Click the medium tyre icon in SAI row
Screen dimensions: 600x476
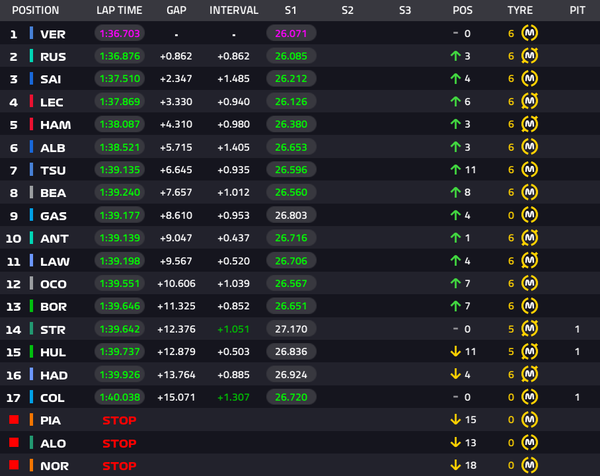(530, 78)
